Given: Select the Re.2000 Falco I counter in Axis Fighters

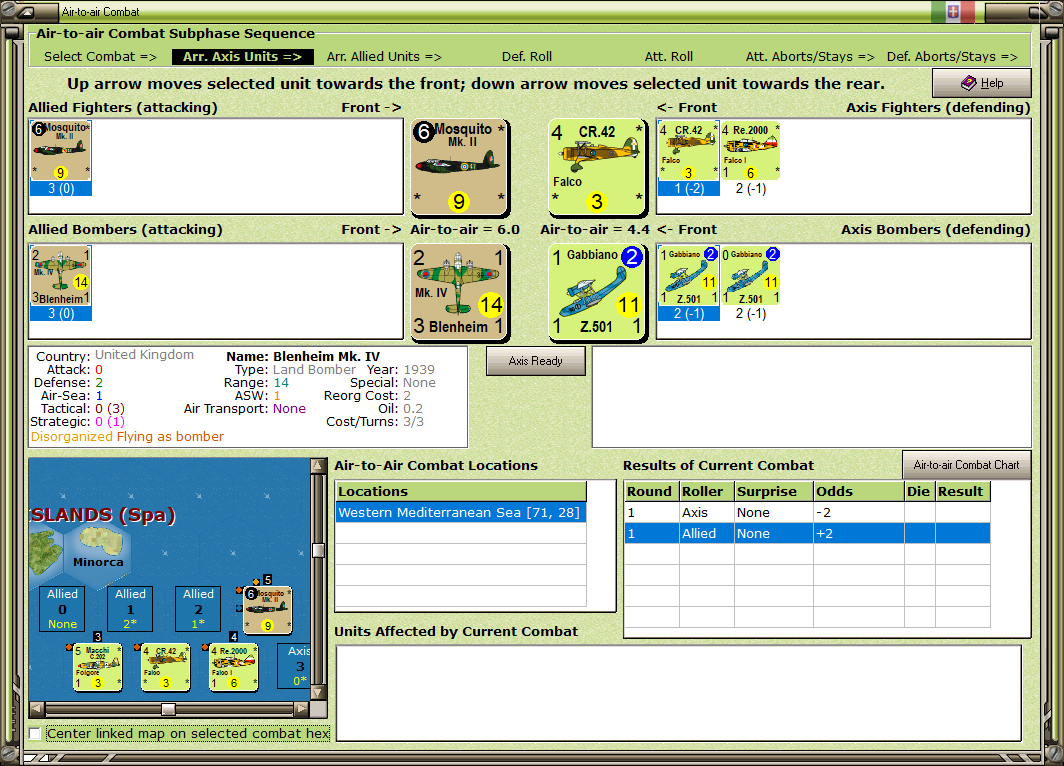Looking at the screenshot, I should pos(750,151).
